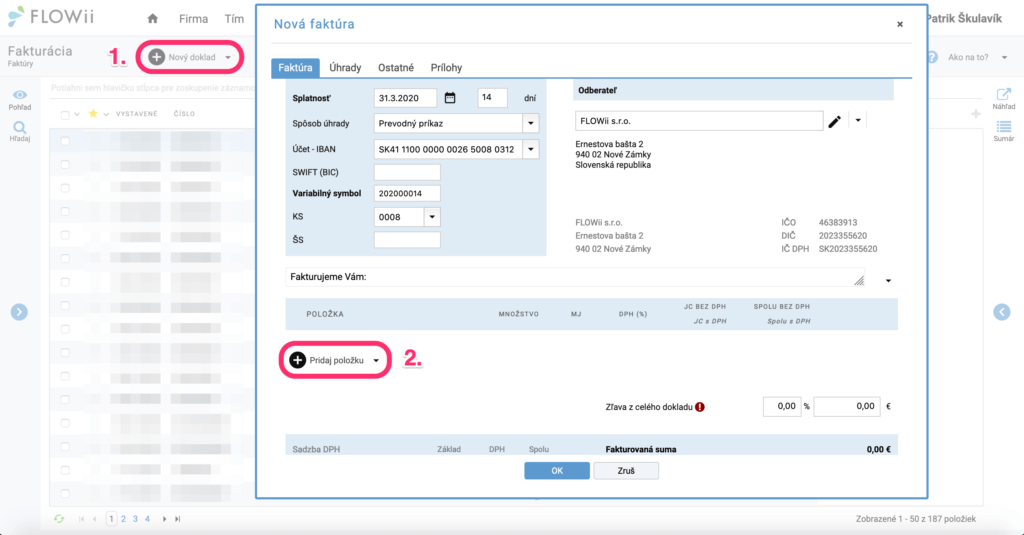The height and width of the screenshot is (535, 1024).
Task: Click the plus icon of Pridaj položku
Action: (297, 360)
